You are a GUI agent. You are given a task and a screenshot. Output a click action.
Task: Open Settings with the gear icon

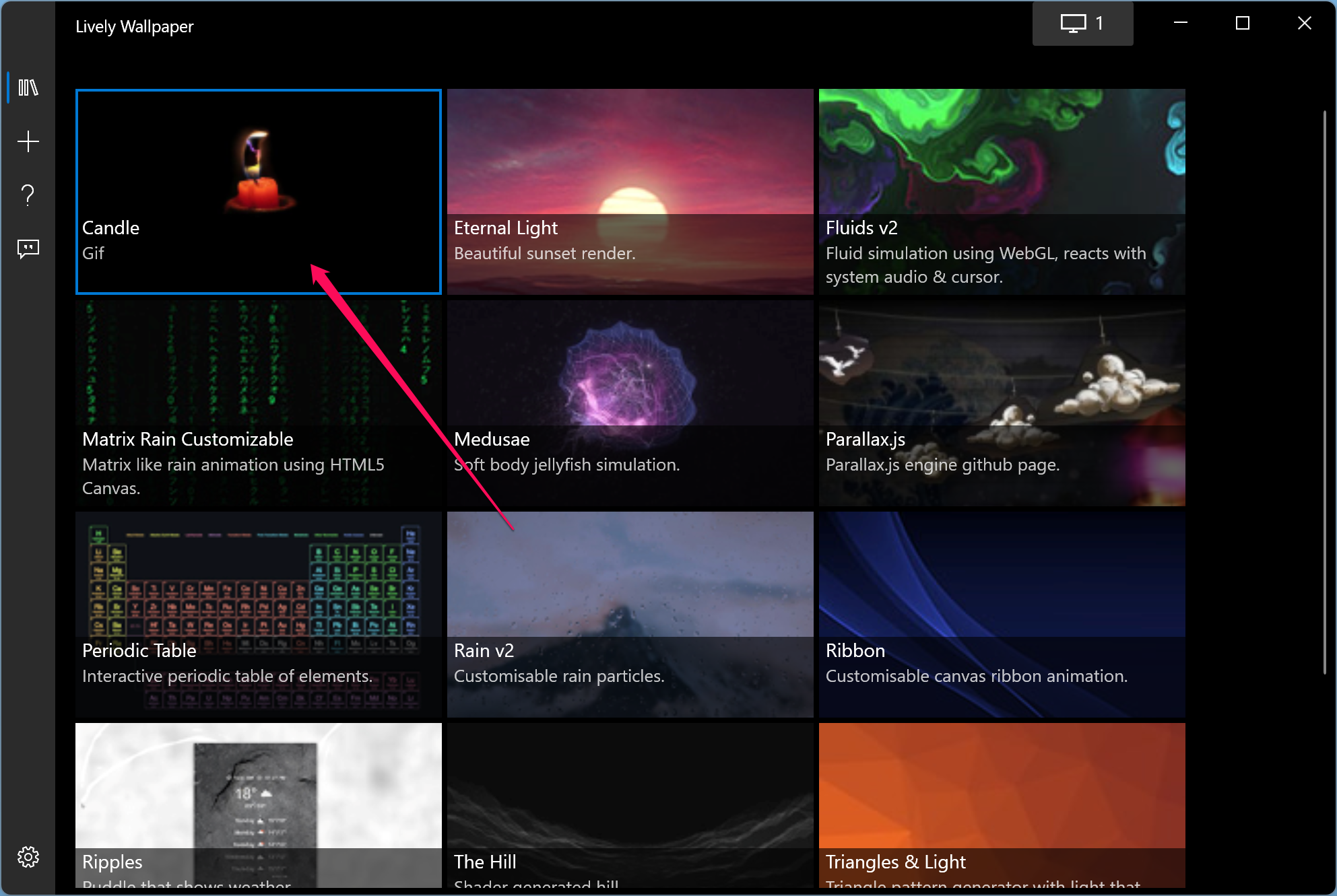tap(28, 857)
